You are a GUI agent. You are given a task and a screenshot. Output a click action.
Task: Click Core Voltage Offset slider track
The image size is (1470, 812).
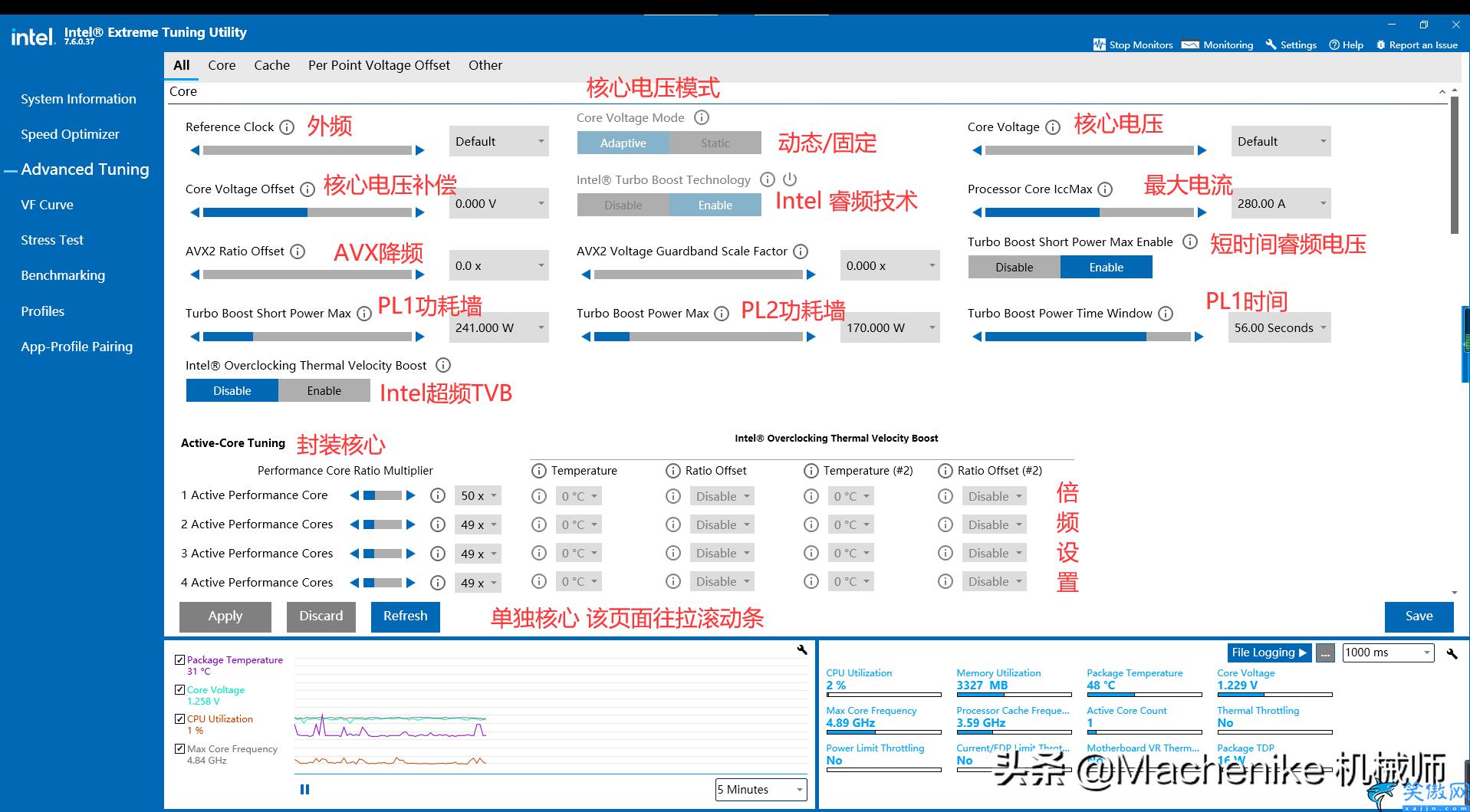[307, 212]
